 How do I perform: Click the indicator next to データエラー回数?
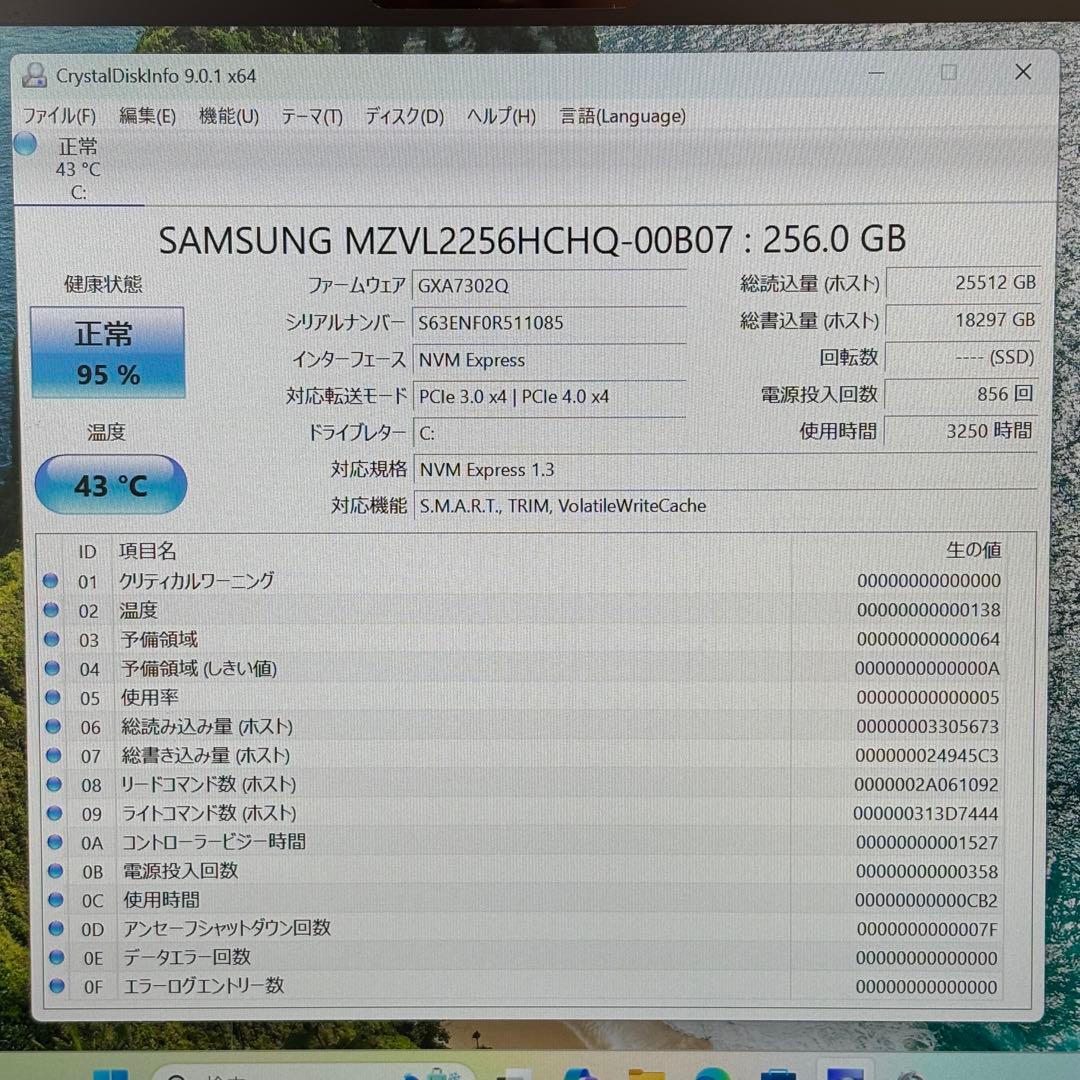click(x=53, y=957)
